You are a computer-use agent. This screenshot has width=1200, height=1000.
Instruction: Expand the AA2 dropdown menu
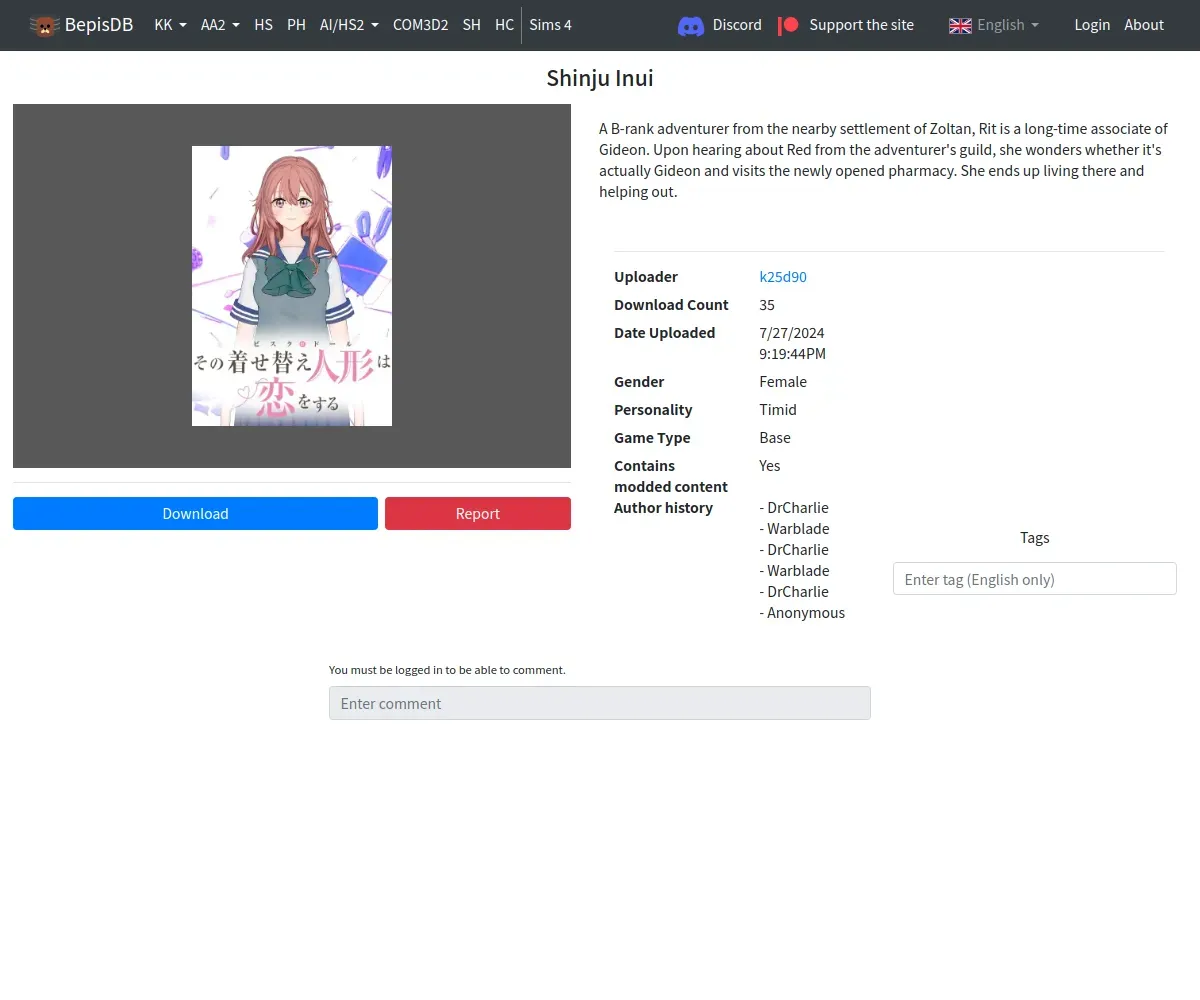click(220, 25)
